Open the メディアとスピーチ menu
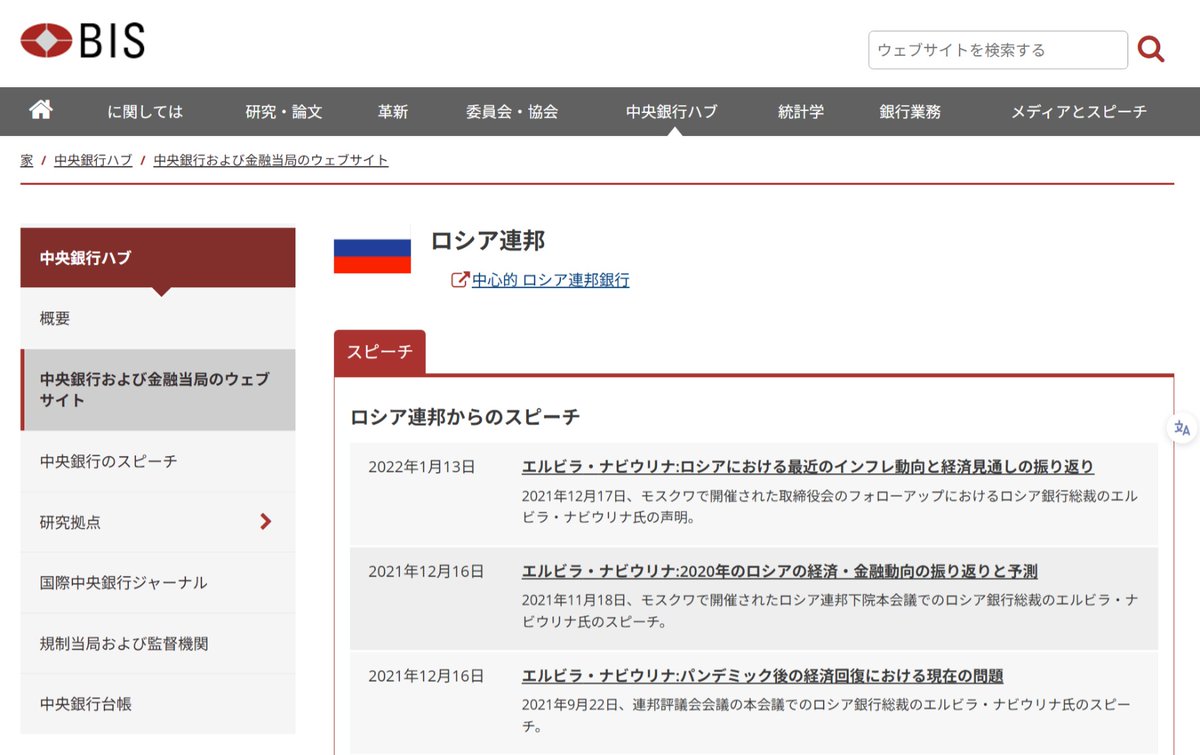The width and height of the screenshot is (1200, 755). 1079,112
